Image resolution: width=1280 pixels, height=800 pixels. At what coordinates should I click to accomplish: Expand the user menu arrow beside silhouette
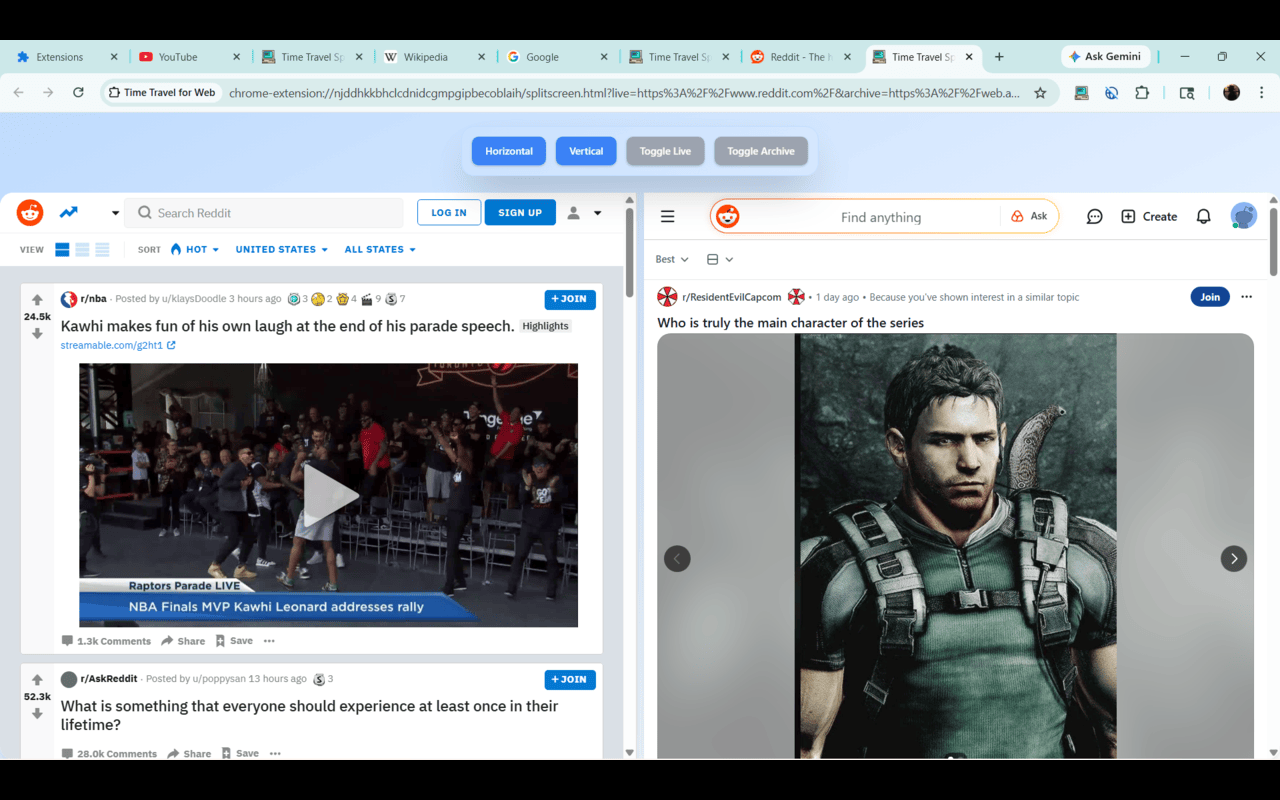tap(597, 213)
